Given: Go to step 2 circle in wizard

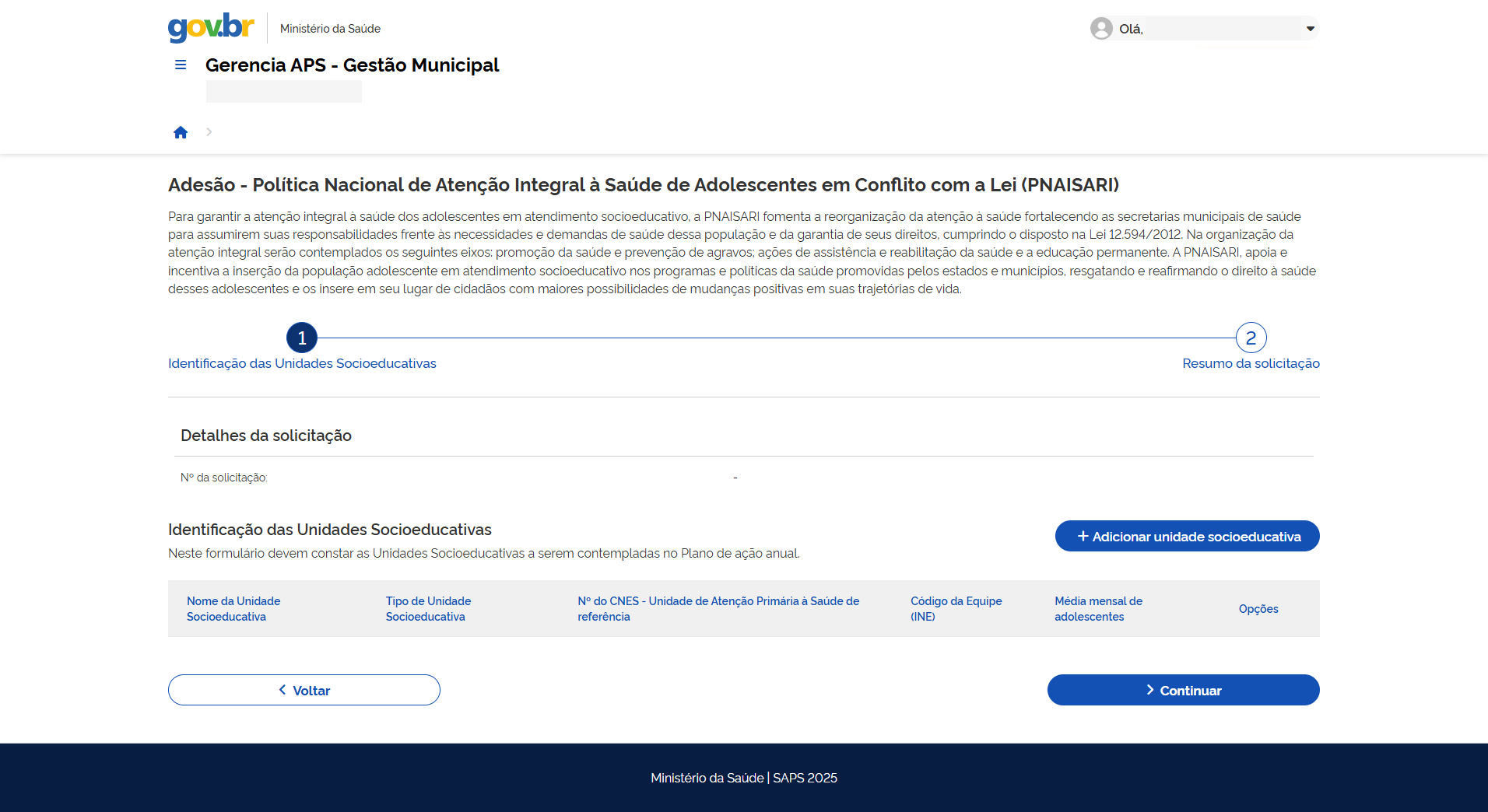Looking at the screenshot, I should (x=1251, y=338).
